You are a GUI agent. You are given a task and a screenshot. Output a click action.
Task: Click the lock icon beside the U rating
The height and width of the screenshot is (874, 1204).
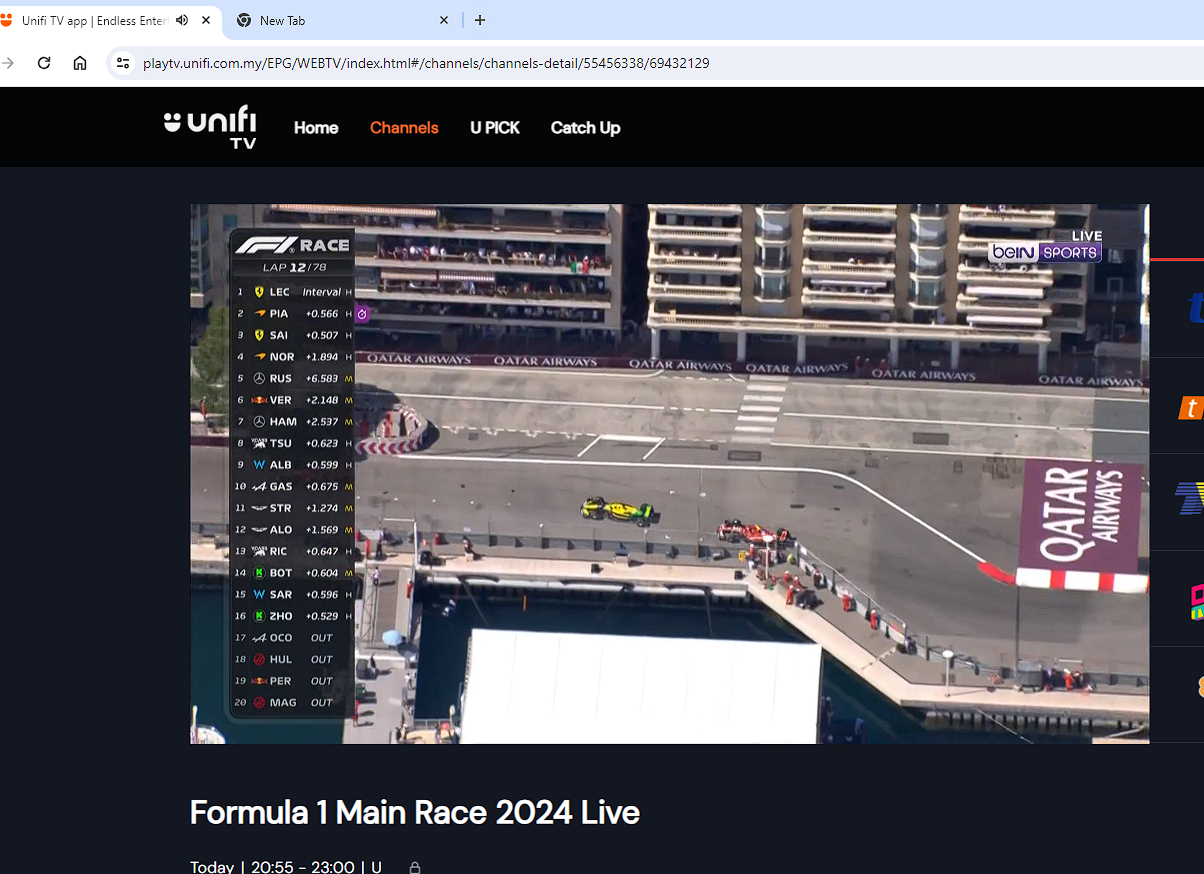pos(415,867)
